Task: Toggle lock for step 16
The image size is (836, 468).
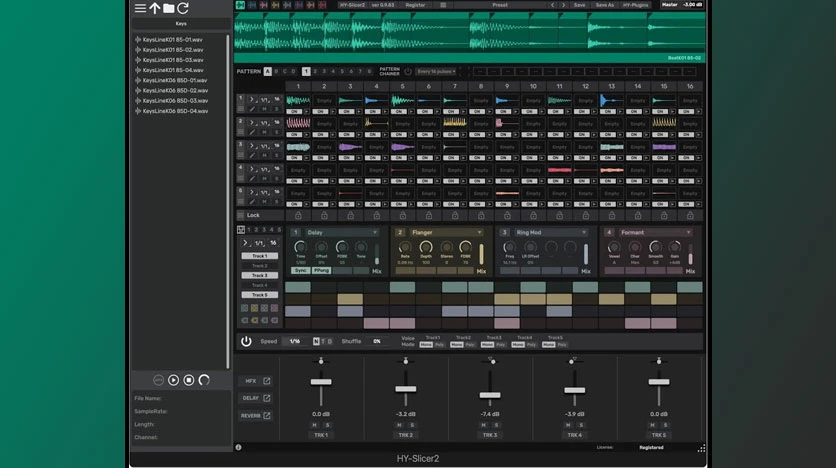Action: coord(690,215)
